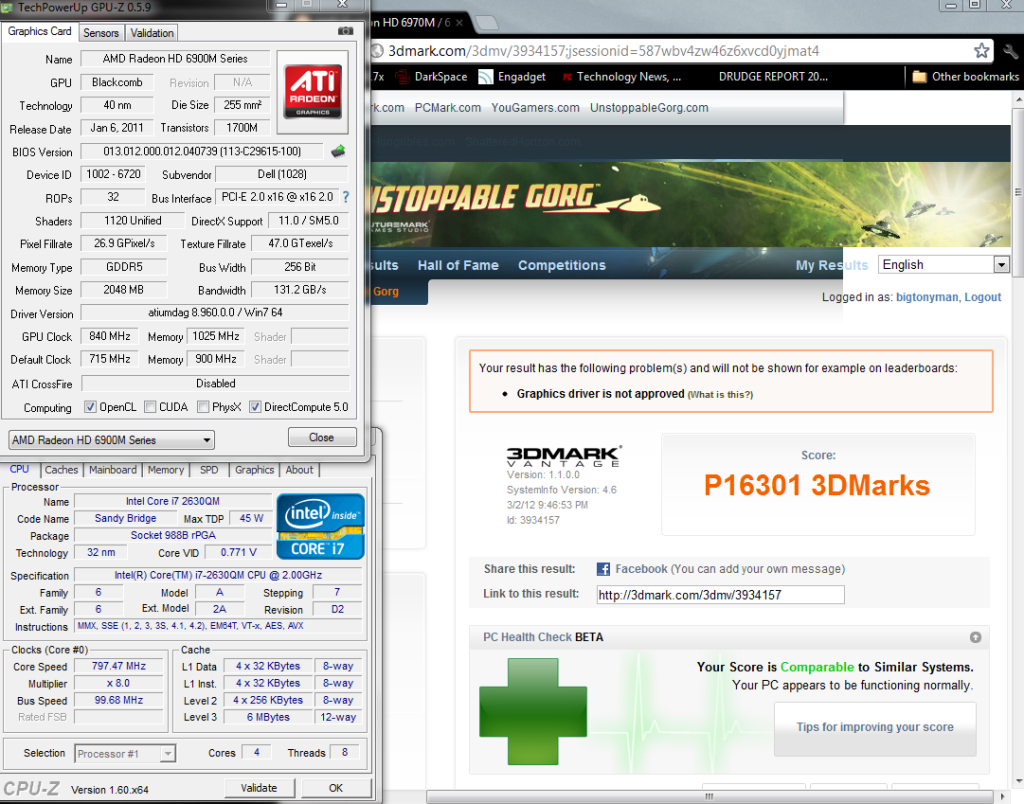Image resolution: width=1024 pixels, height=804 pixels.
Task: Click the BIOS save chip icon
Action: point(338,152)
